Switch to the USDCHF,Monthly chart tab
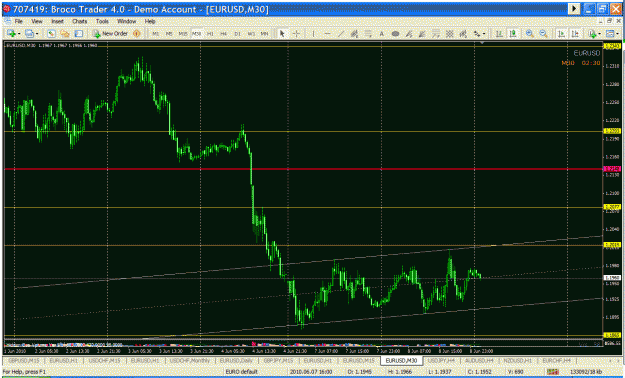The image size is (625, 378). click(190, 361)
